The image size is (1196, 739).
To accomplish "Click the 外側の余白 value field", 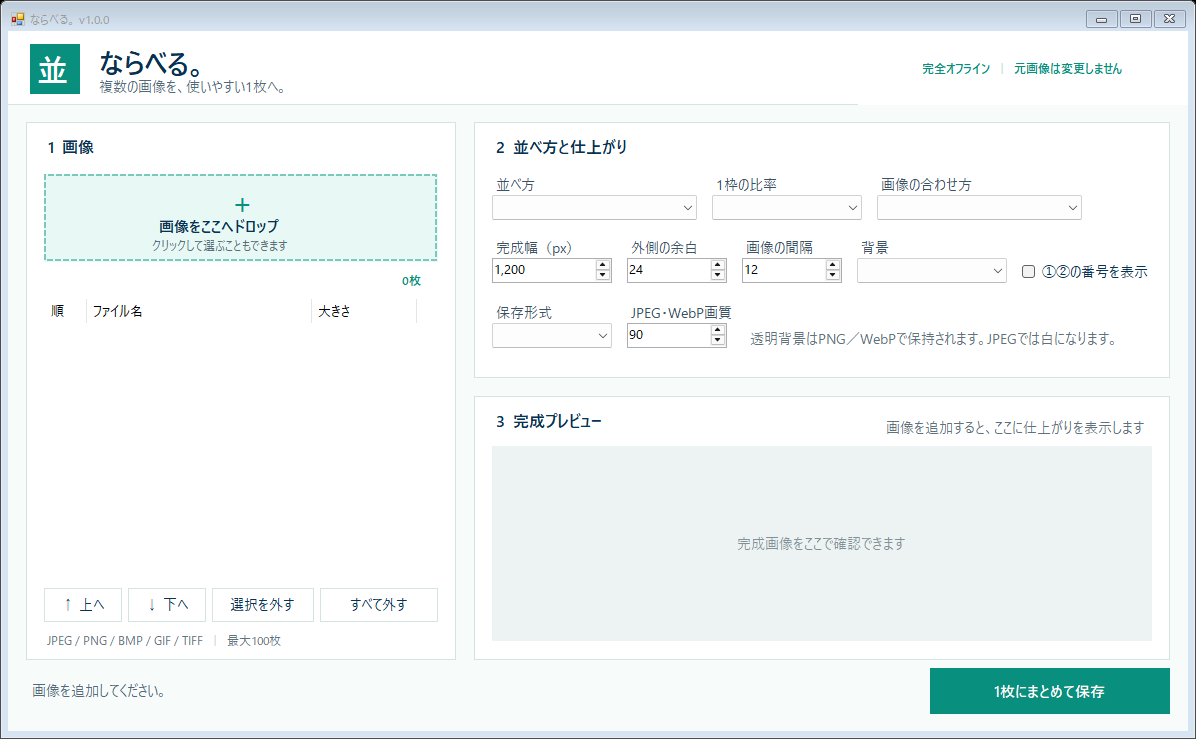I will tap(668, 270).
